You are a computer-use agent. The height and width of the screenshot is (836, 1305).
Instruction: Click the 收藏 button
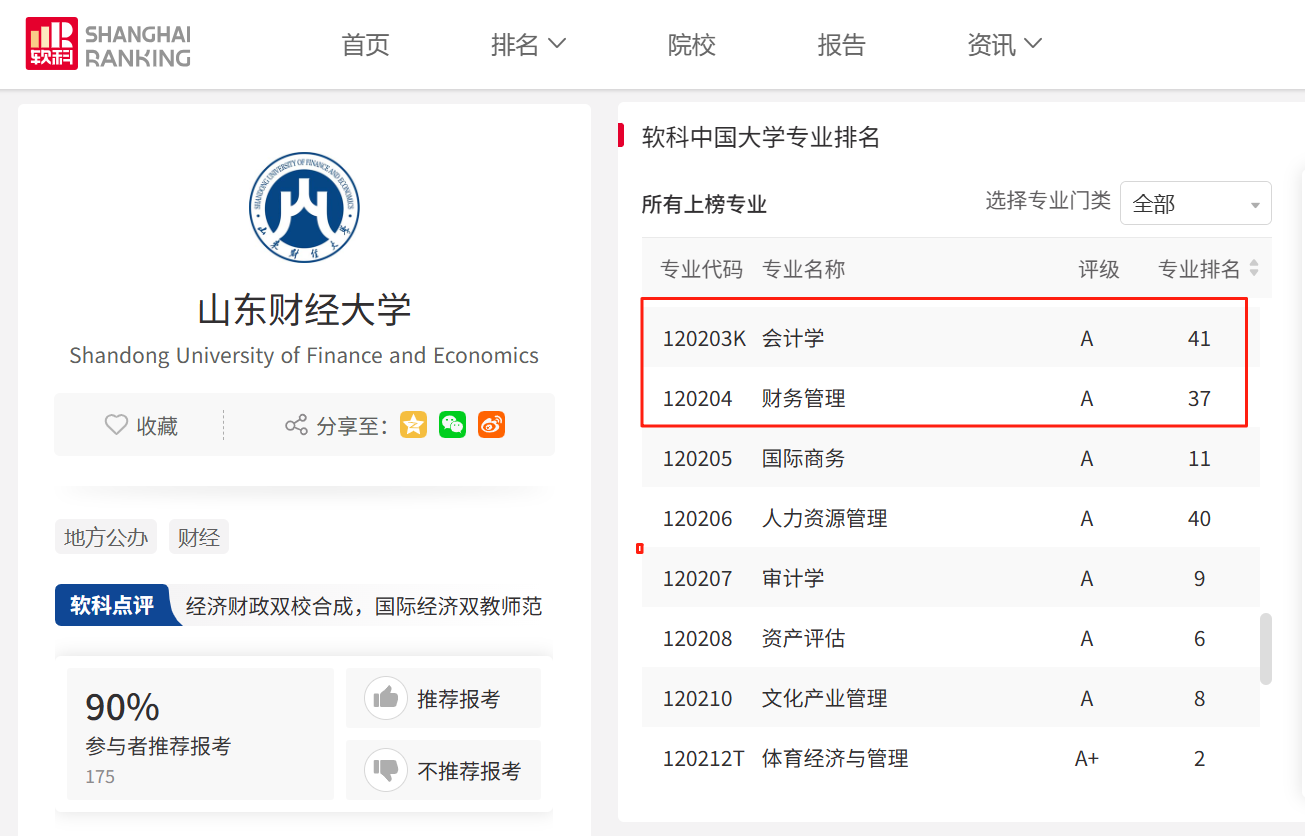pos(141,425)
